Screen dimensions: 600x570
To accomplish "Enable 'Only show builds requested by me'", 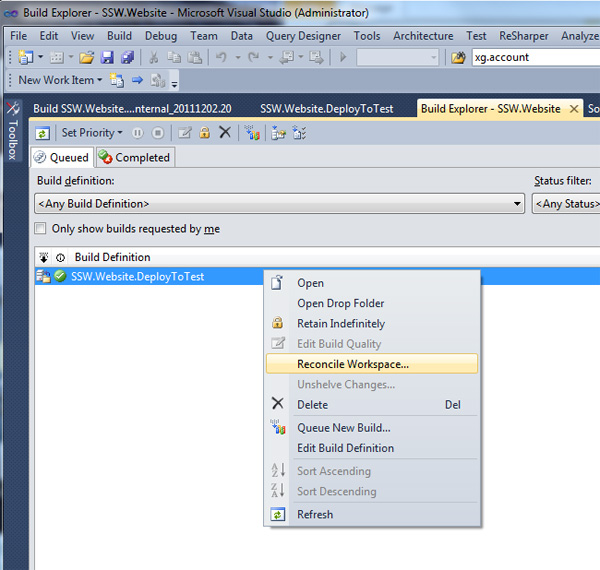I will 41,229.
